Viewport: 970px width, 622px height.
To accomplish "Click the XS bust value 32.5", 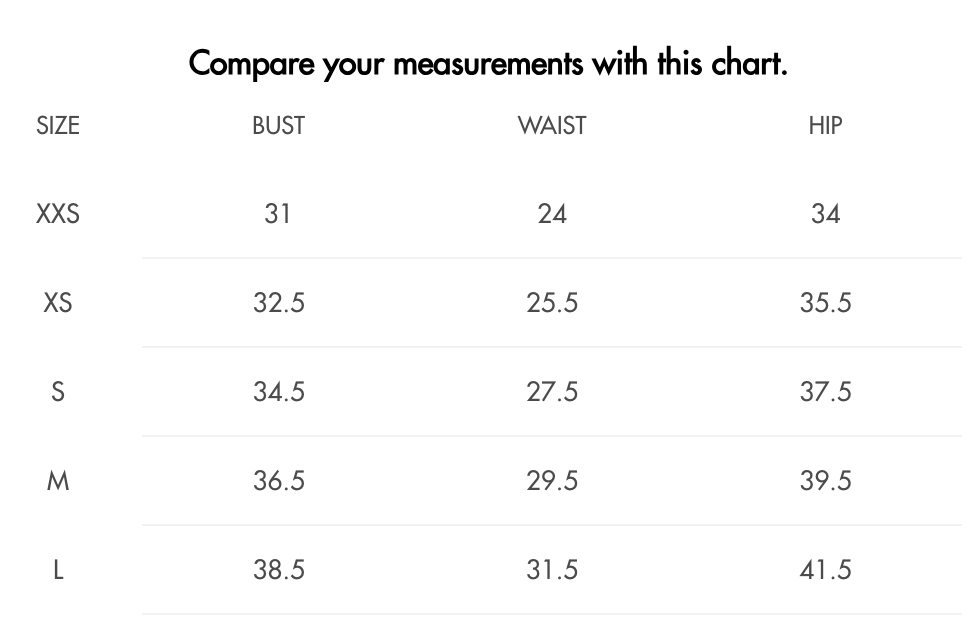I will pos(278,303).
